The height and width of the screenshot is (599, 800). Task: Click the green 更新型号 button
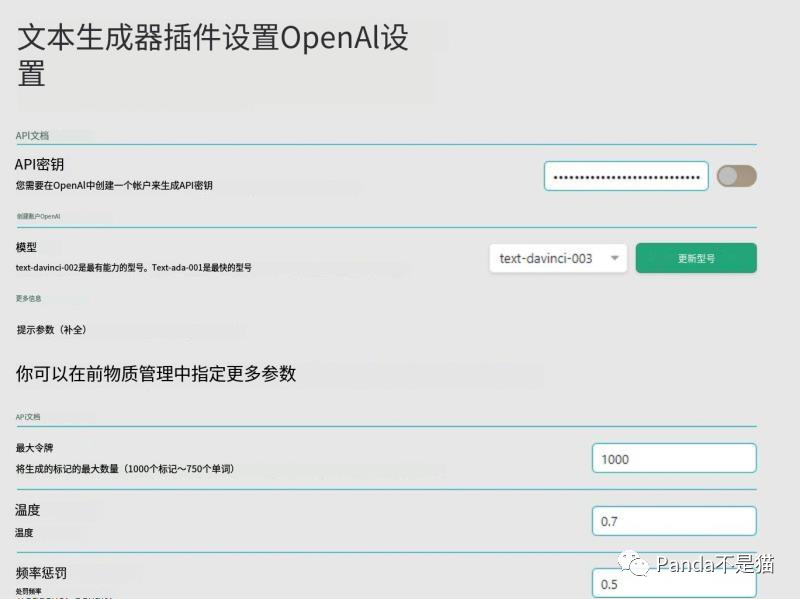(696, 258)
